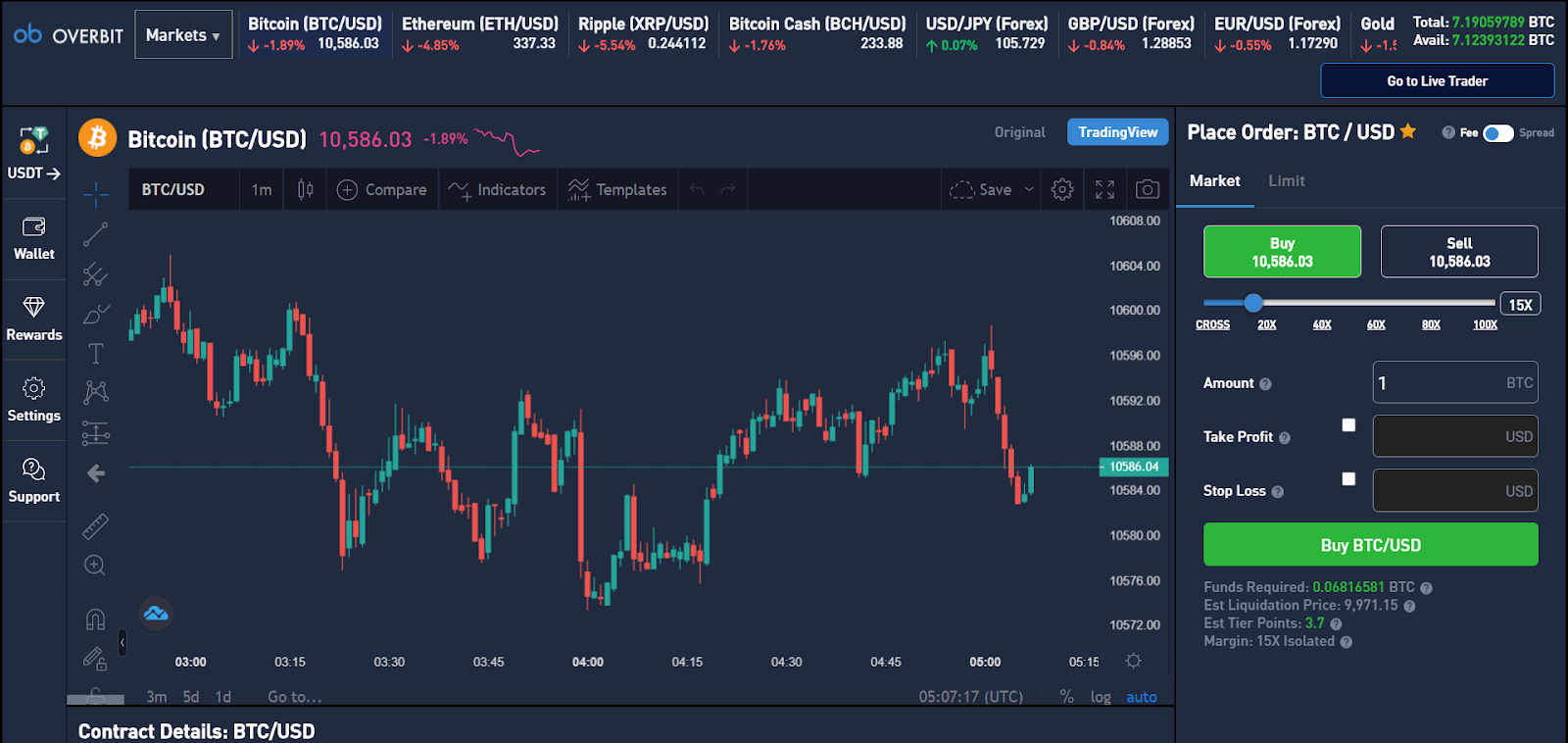
Task: Select the prediction and measurement tool
Action: [95, 432]
